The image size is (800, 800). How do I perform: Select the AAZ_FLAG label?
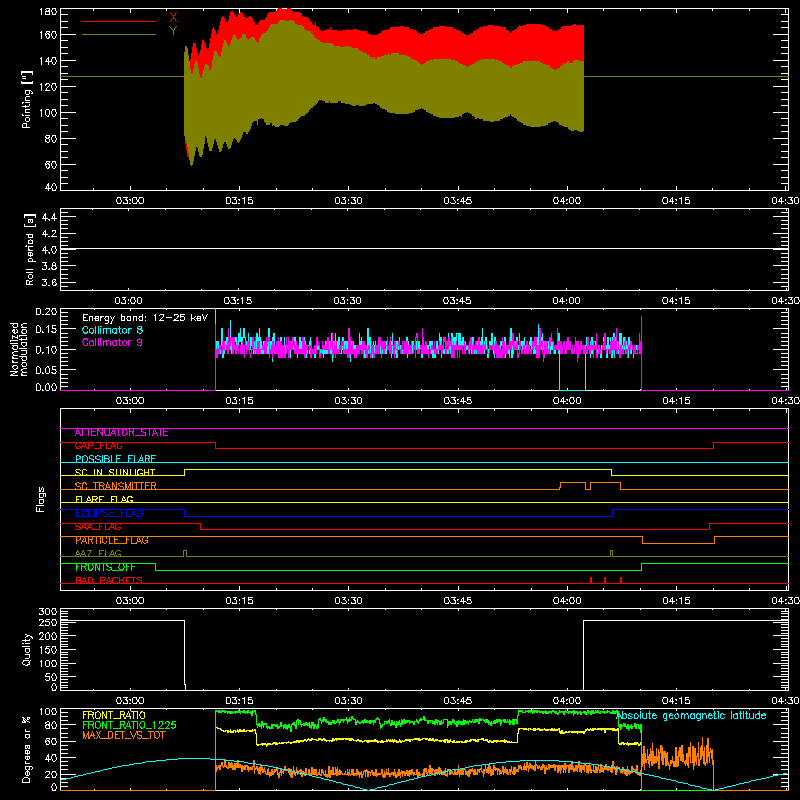pos(98,554)
